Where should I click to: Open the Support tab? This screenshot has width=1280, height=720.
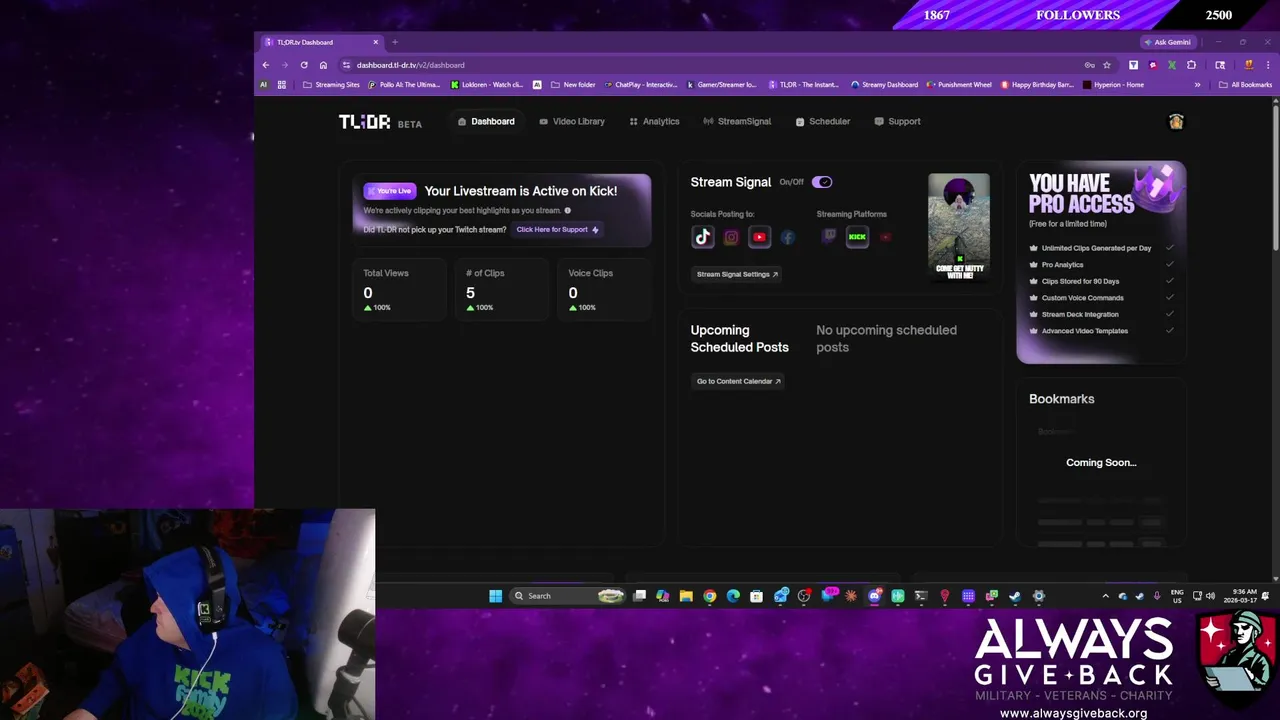[897, 121]
